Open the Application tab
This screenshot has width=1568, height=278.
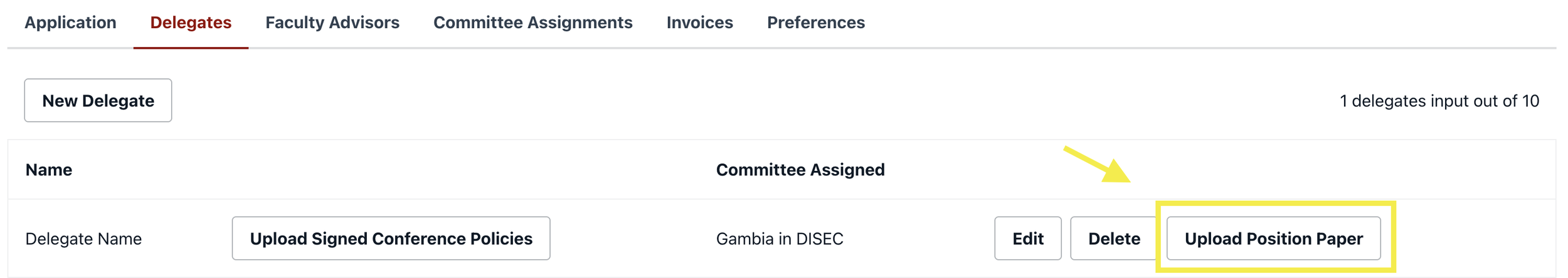tap(70, 23)
